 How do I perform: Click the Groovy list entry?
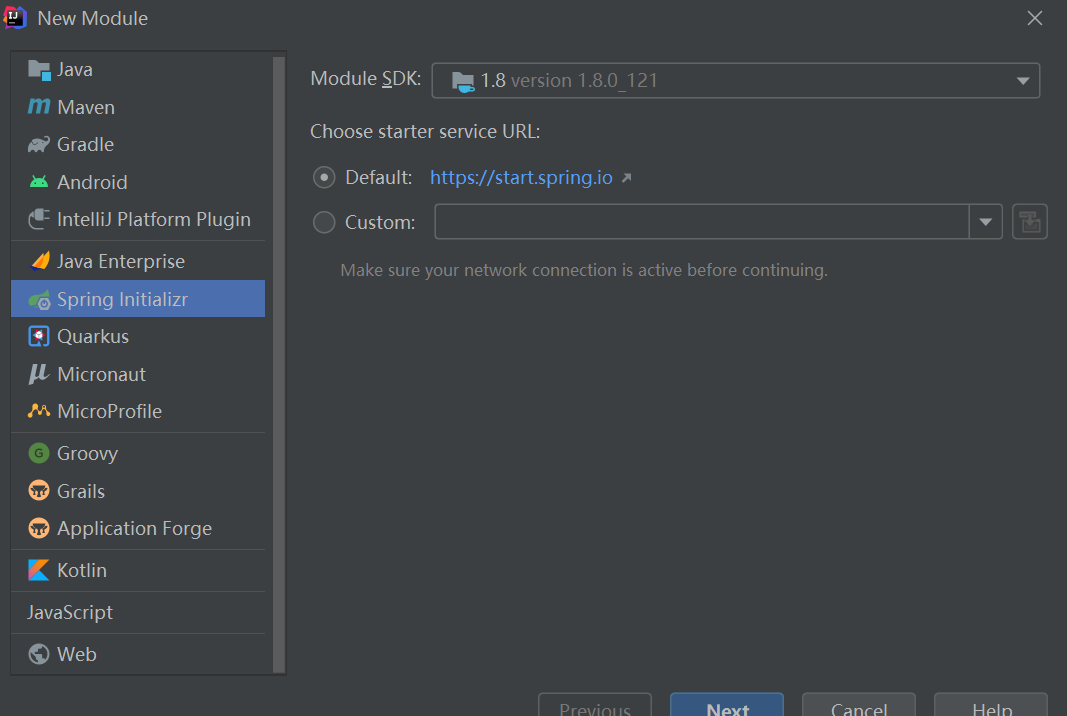[138, 453]
